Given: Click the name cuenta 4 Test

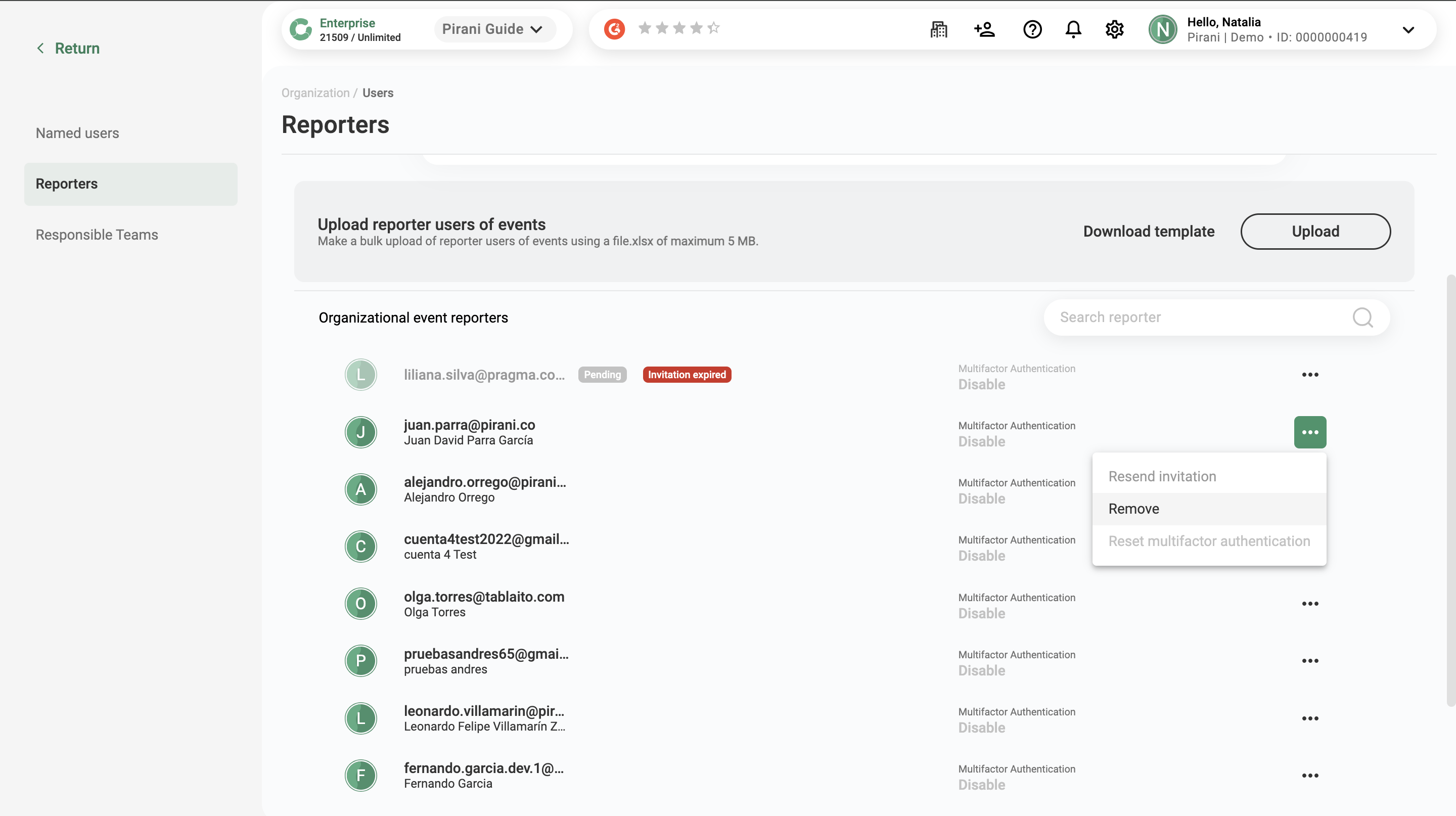Looking at the screenshot, I should tap(440, 554).
